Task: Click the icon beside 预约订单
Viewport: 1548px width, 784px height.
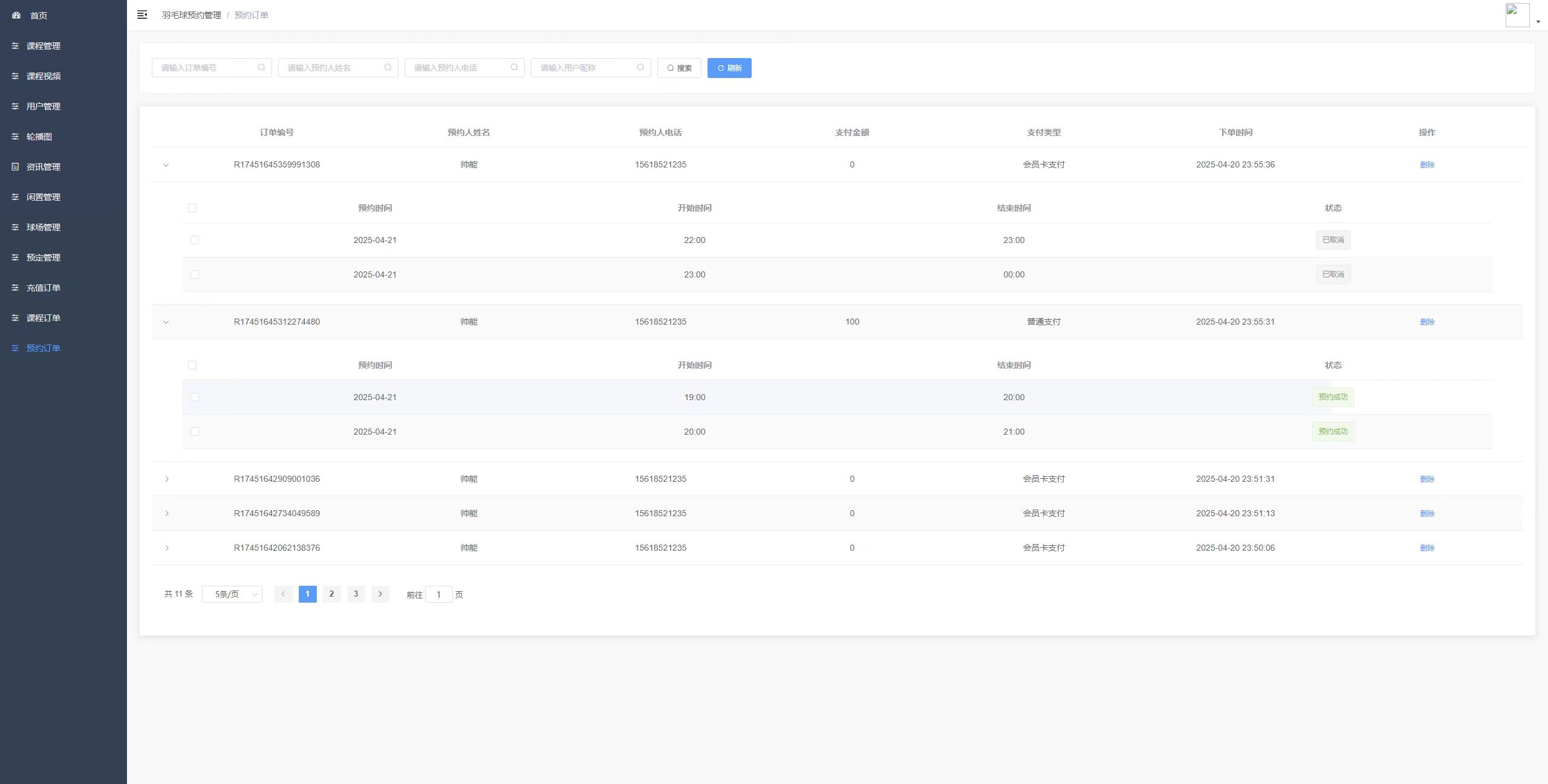Action: [15, 348]
